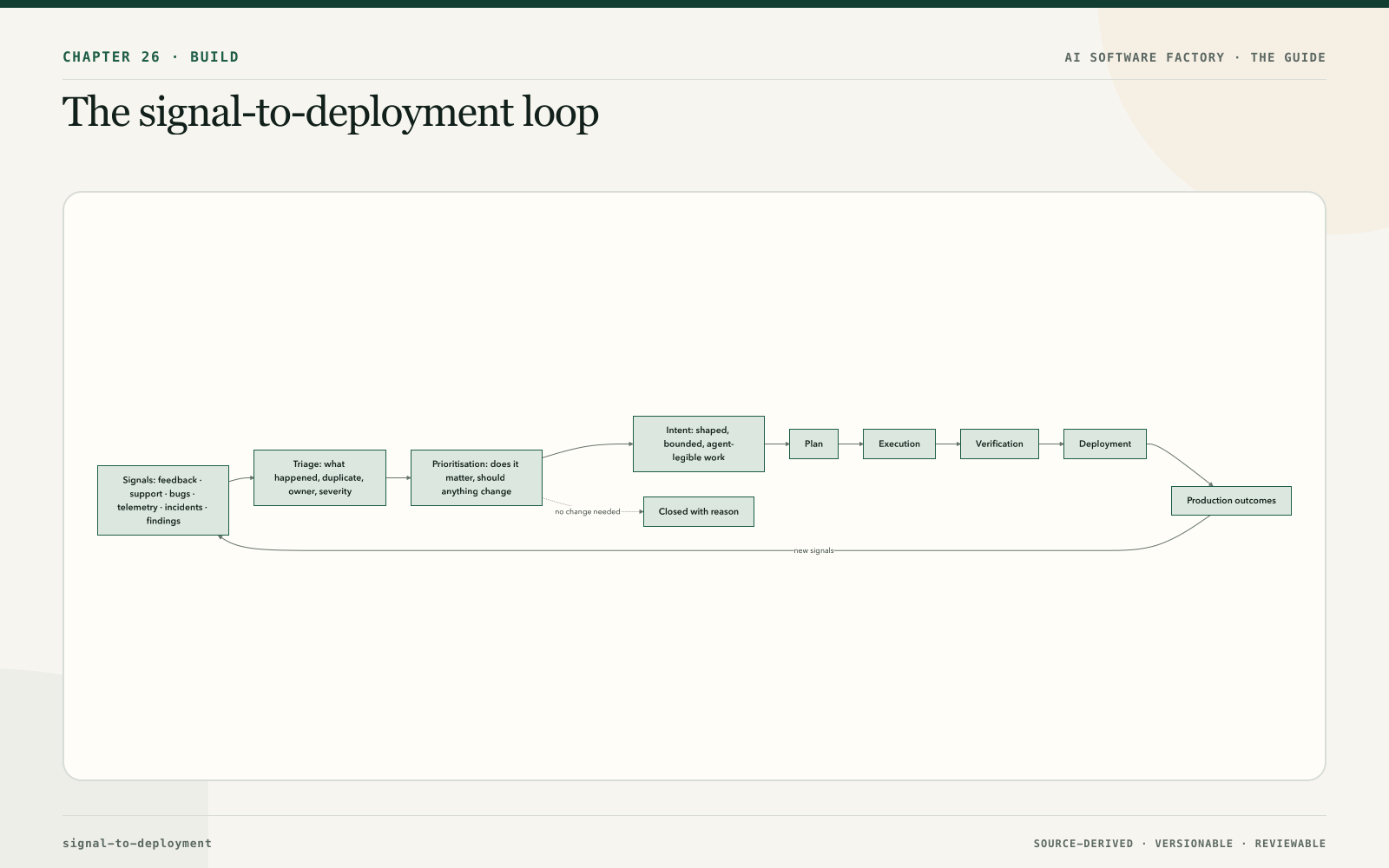
Task: Select the Production outcomes node
Action: (1231, 501)
